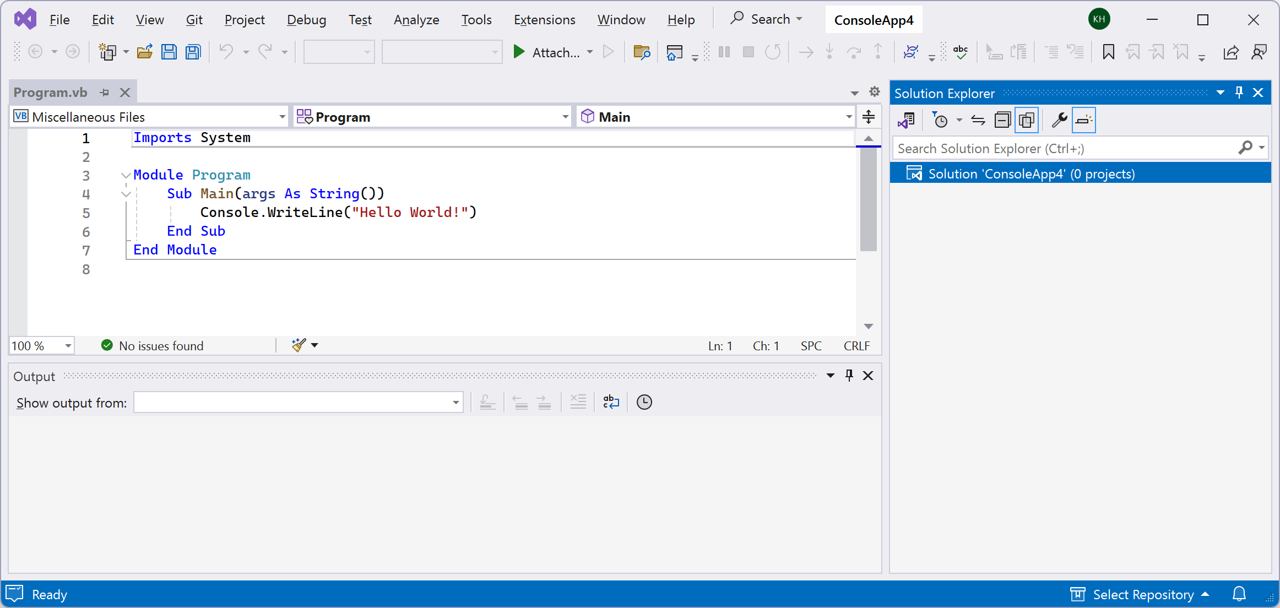This screenshot has width=1280, height=608.
Task: Close the Solution Explorer panel
Action: tap(1258, 92)
